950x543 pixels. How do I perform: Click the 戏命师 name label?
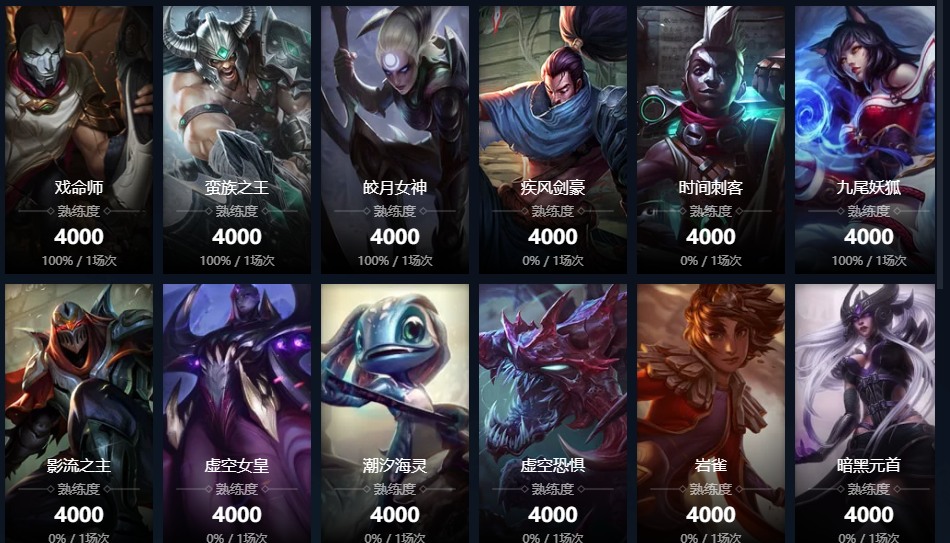pyautogui.click(x=79, y=188)
